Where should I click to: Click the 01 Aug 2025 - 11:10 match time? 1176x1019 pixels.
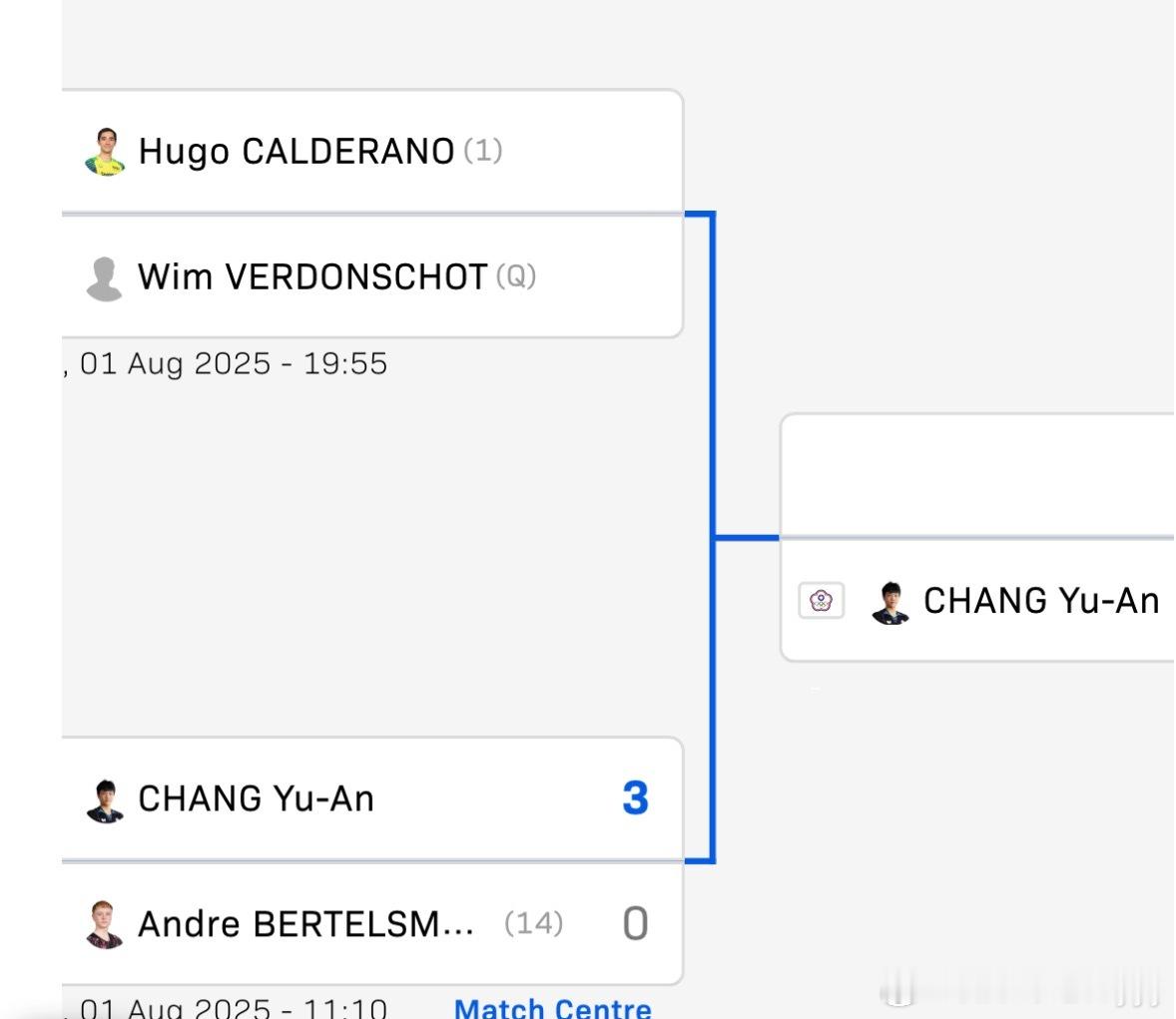click(x=234, y=1008)
